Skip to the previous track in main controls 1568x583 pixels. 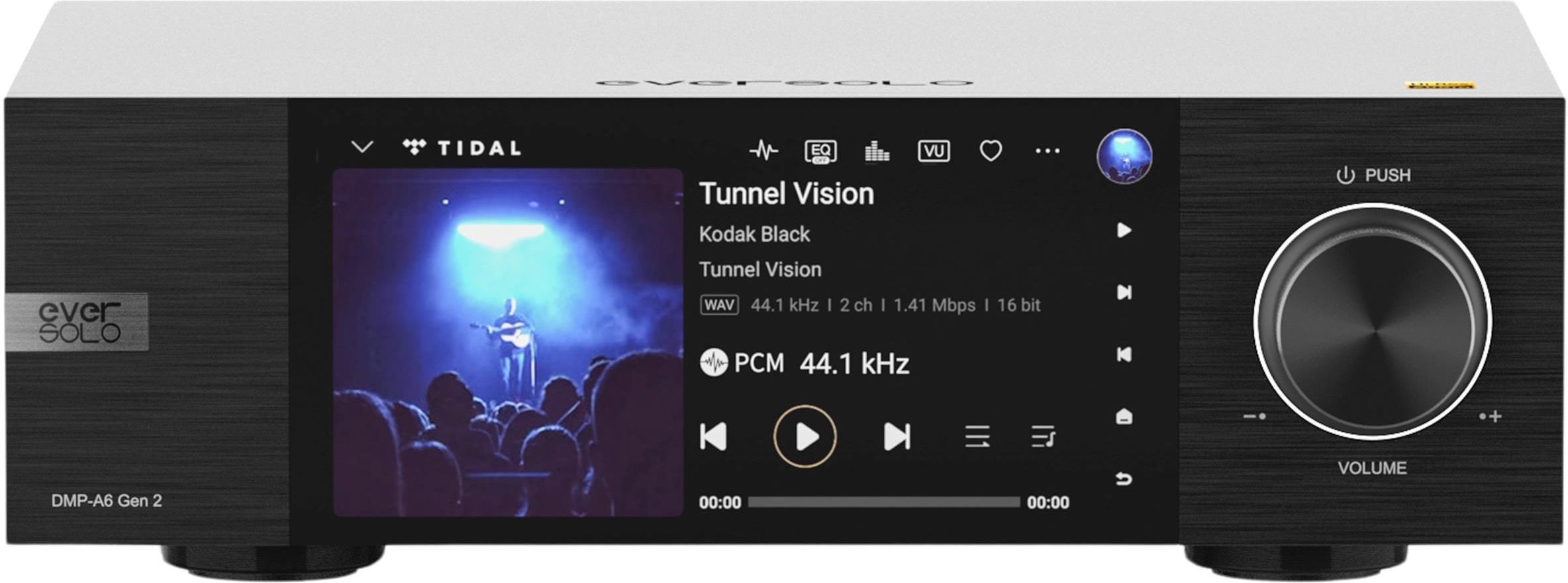tap(713, 437)
